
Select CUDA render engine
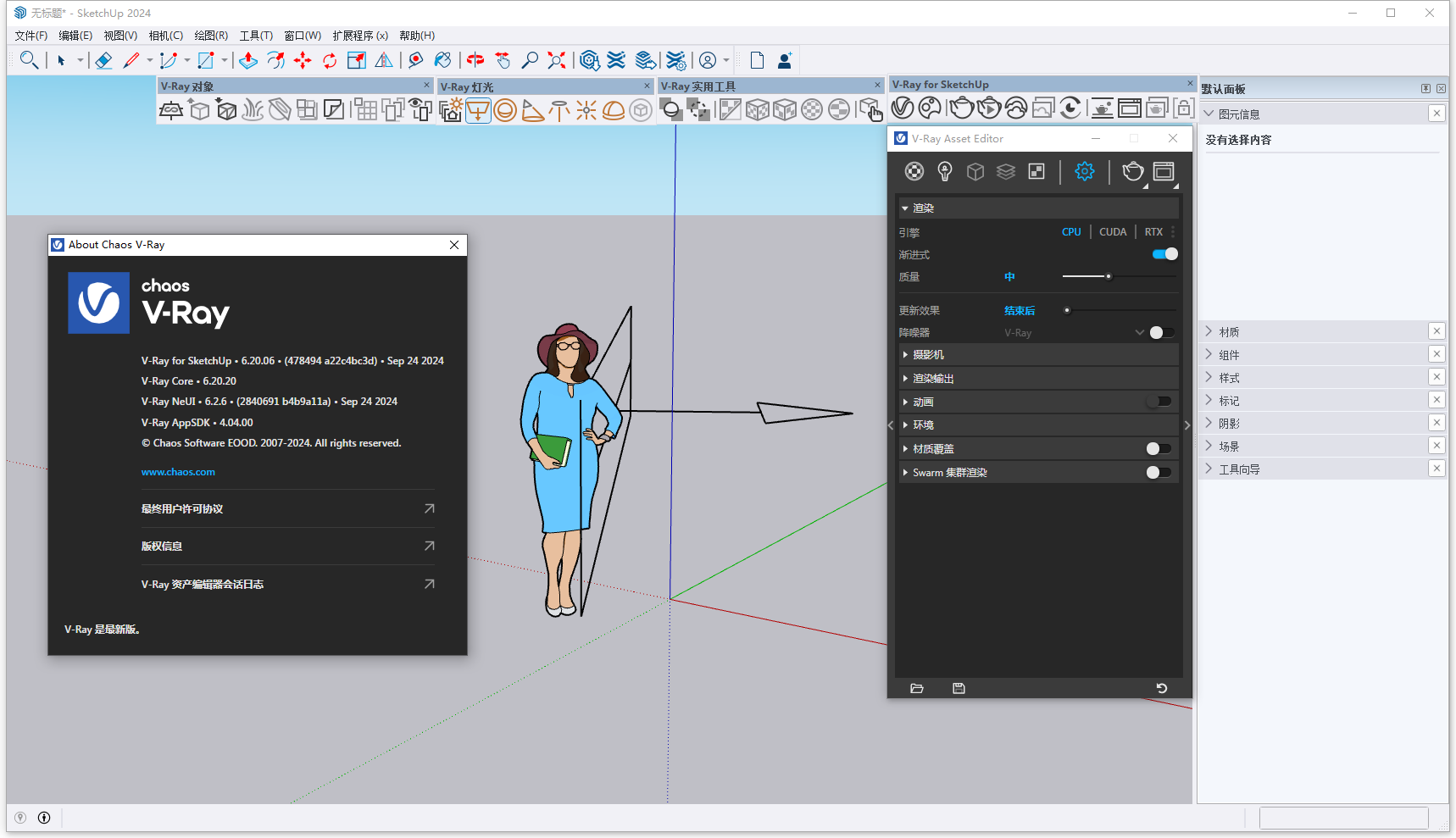1113,232
